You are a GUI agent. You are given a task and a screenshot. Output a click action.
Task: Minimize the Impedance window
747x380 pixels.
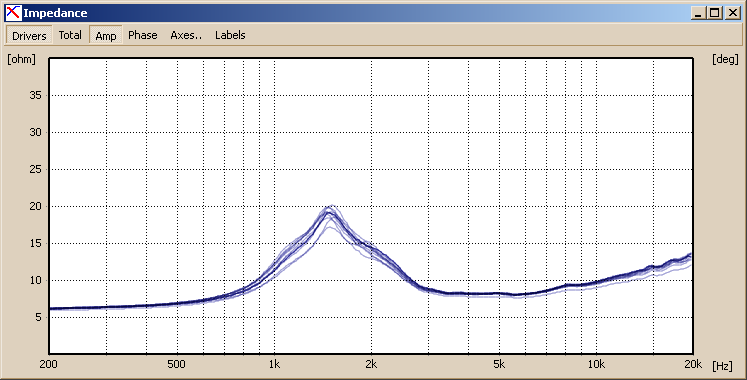click(698, 13)
